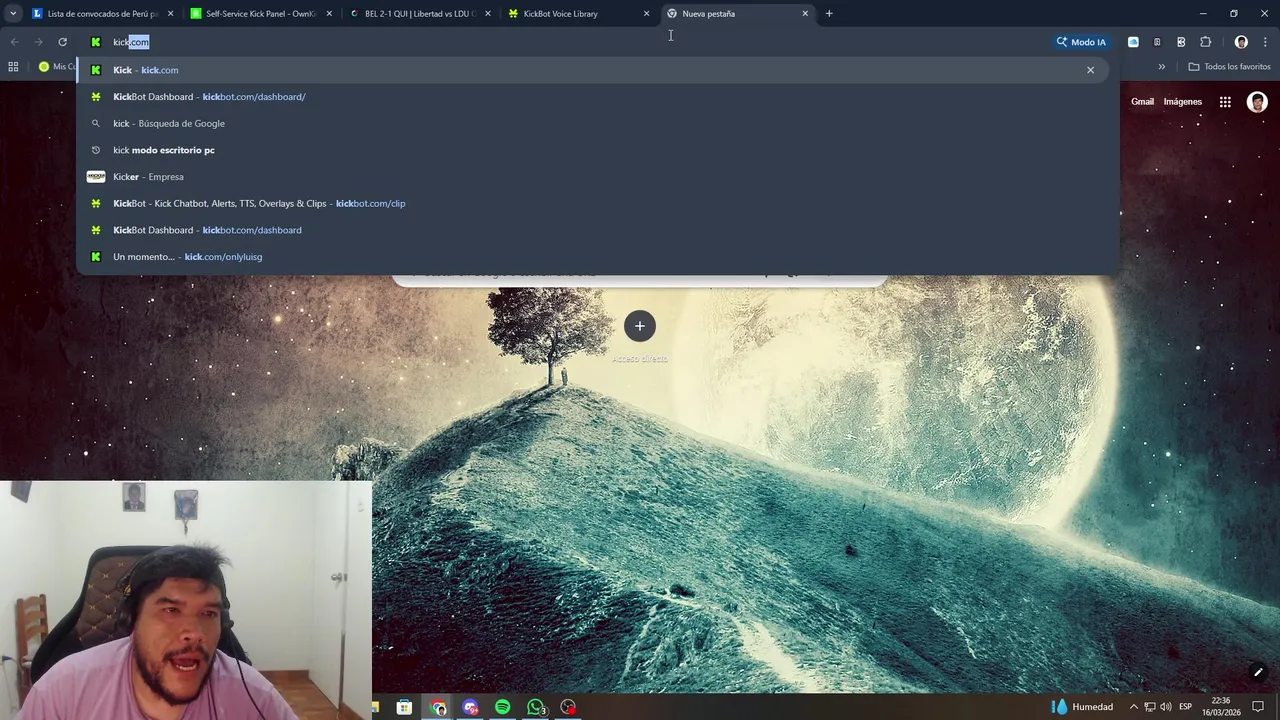This screenshot has width=1280, height=720.
Task: Close the Nueva pestaña tab
Action: tap(805, 14)
